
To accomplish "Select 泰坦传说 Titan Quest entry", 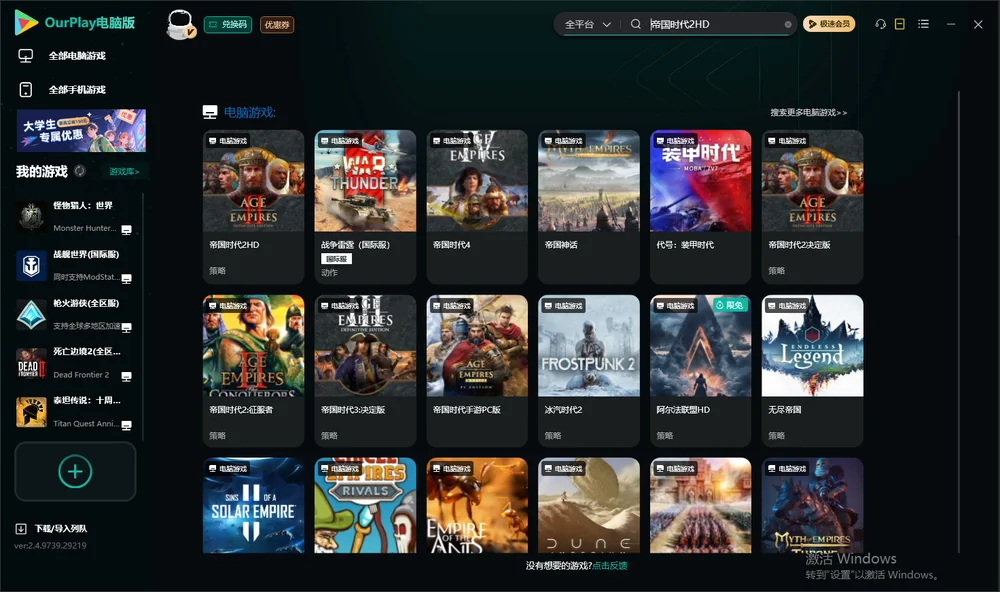I will (x=75, y=412).
